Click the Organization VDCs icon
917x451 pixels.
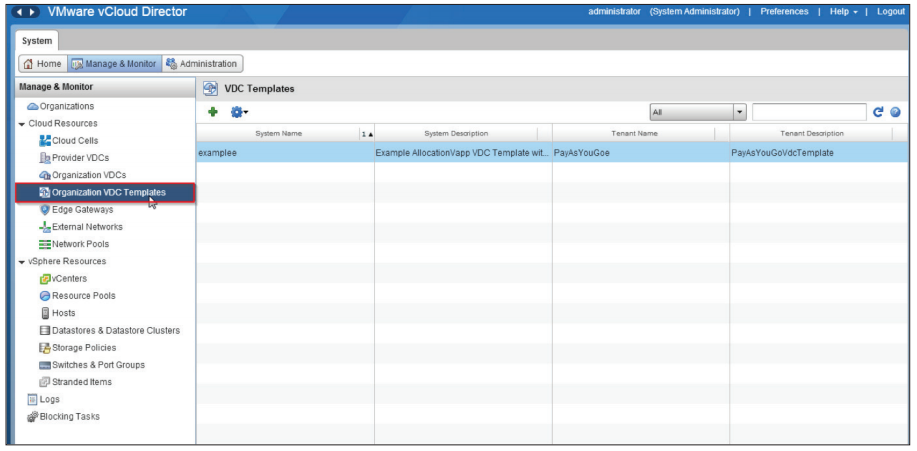[45, 175]
